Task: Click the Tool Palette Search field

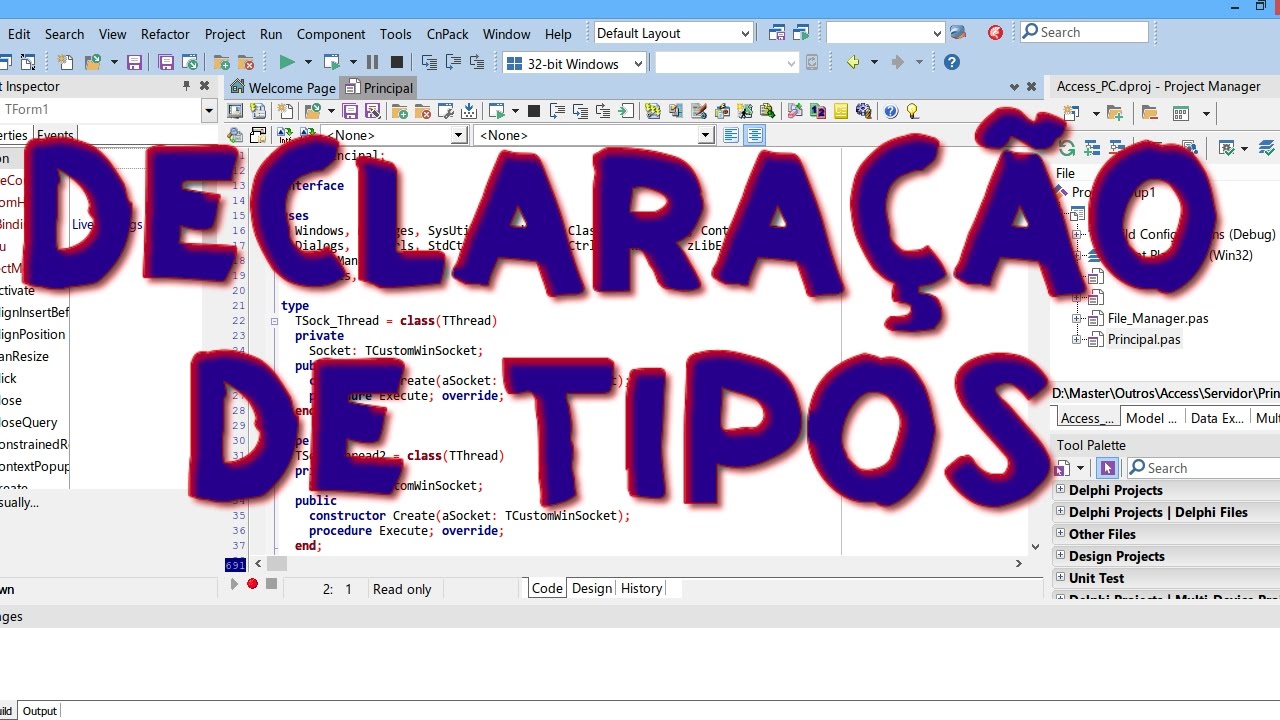Action: tap(1203, 468)
